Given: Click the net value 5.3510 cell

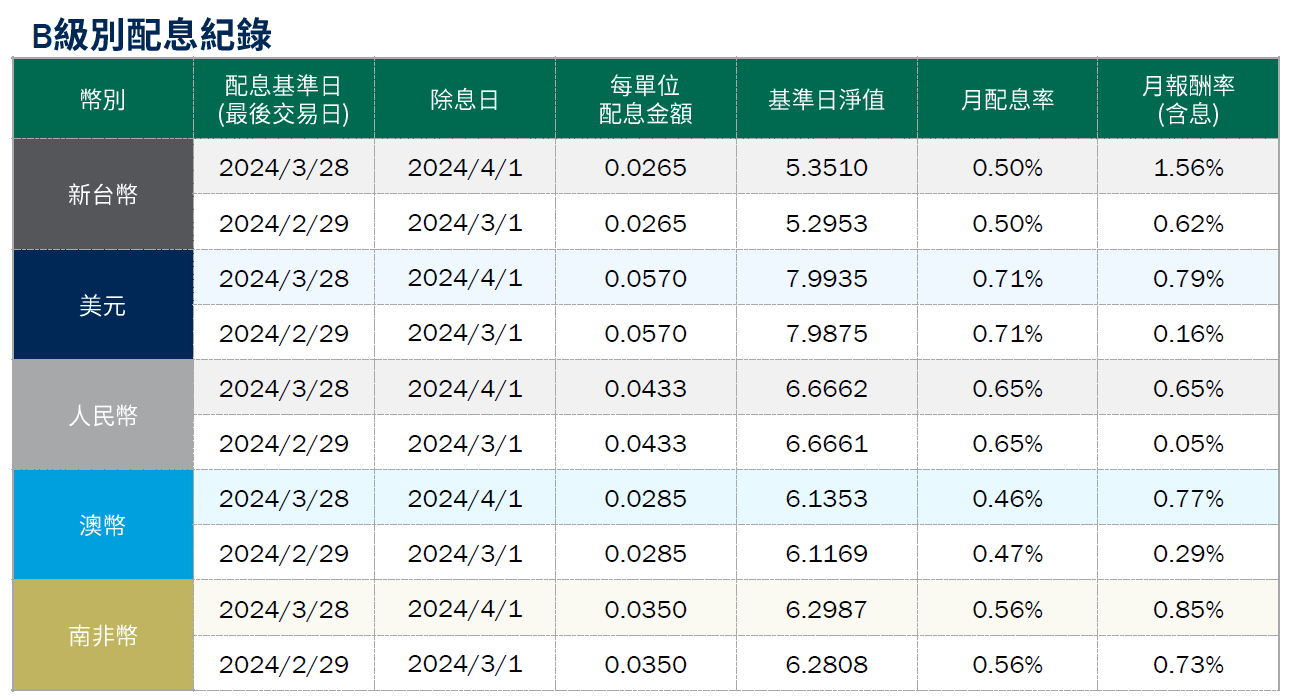Looking at the screenshot, I should [x=826, y=168].
